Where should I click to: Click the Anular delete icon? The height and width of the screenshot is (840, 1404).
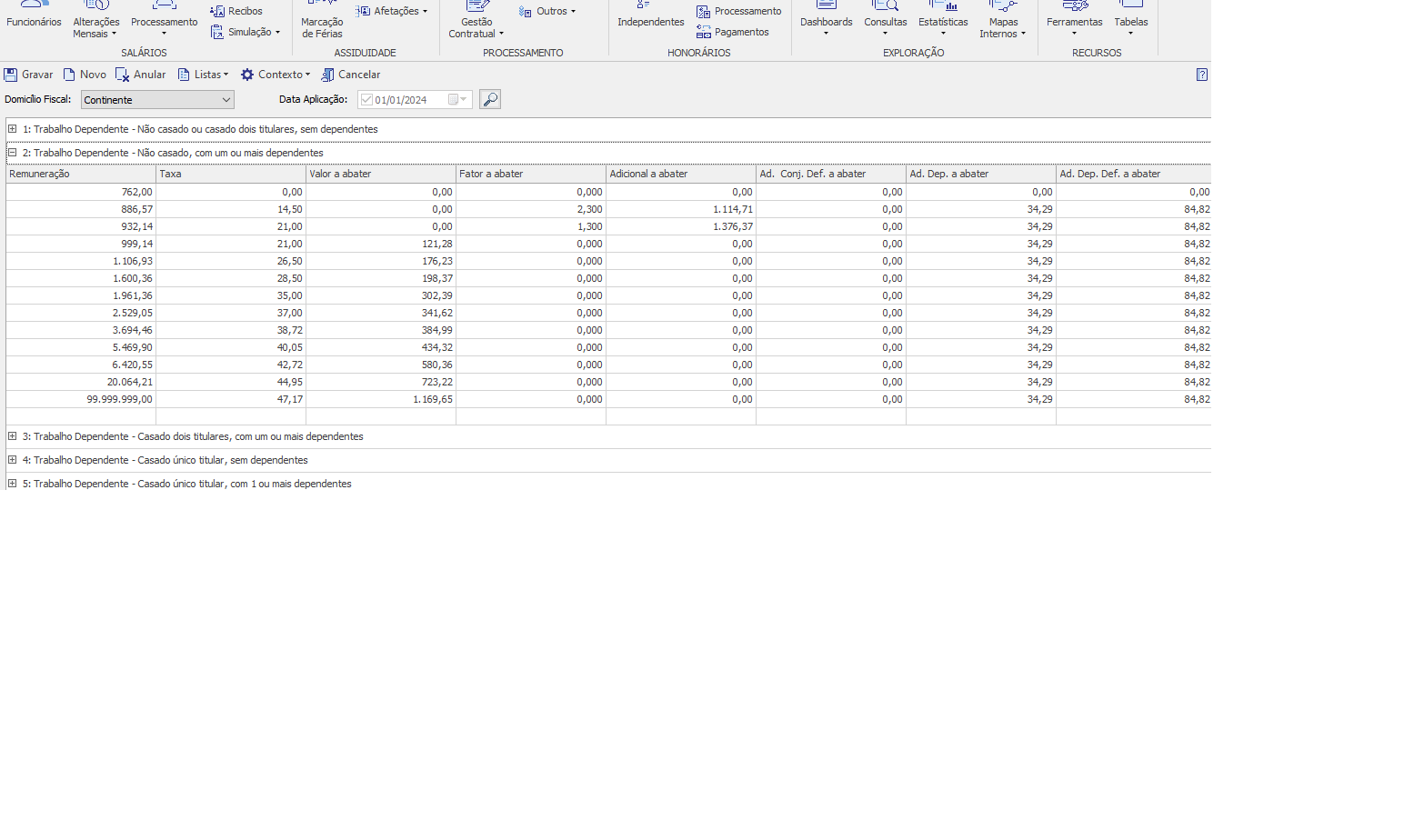123,75
